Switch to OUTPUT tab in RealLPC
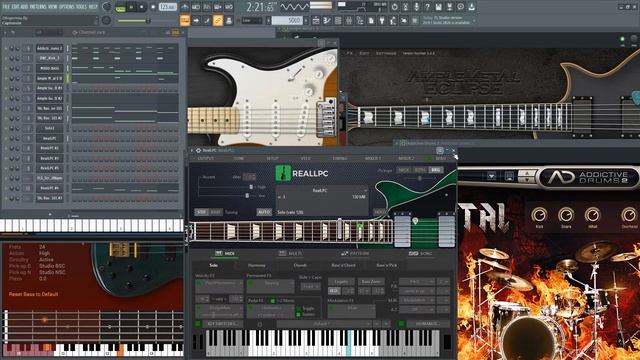The height and width of the screenshot is (360, 640). point(206,158)
